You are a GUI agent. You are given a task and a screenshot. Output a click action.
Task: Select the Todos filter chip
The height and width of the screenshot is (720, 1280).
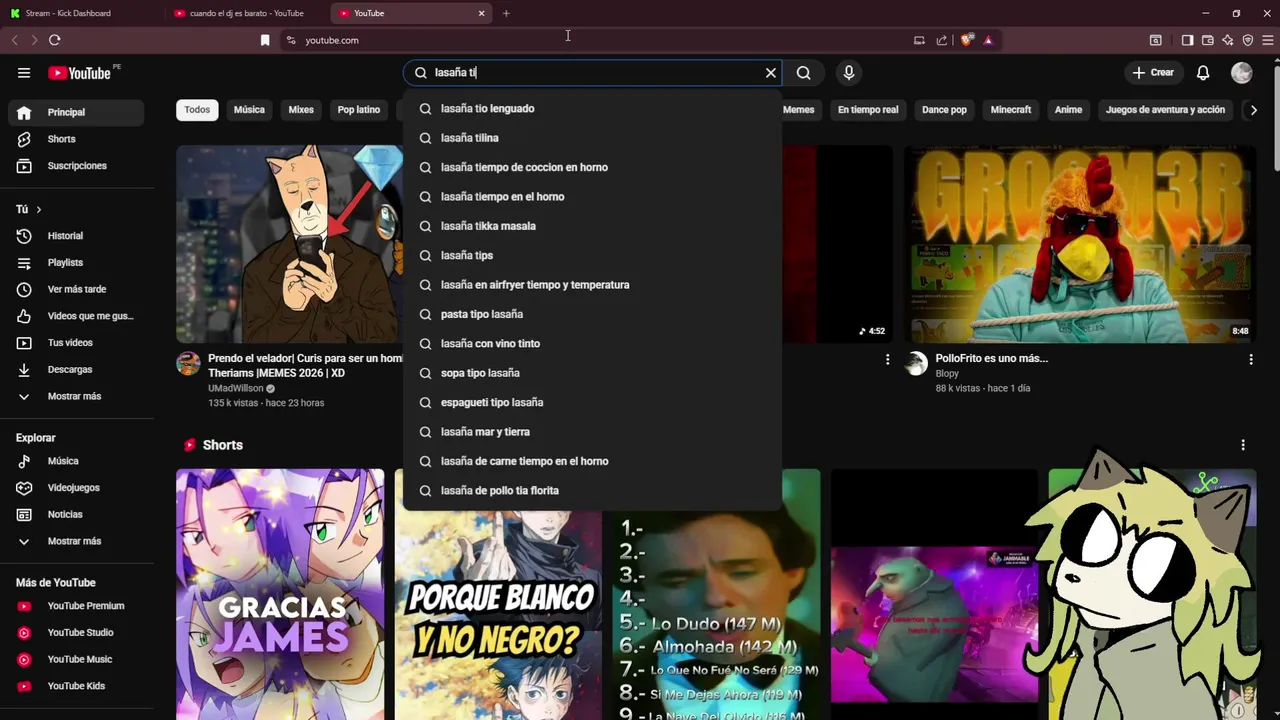(x=197, y=110)
